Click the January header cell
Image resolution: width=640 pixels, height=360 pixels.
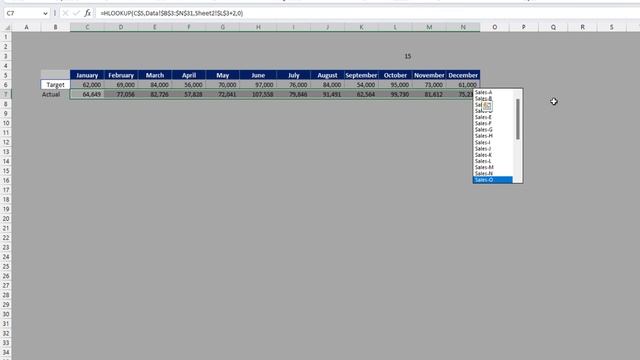pos(87,75)
